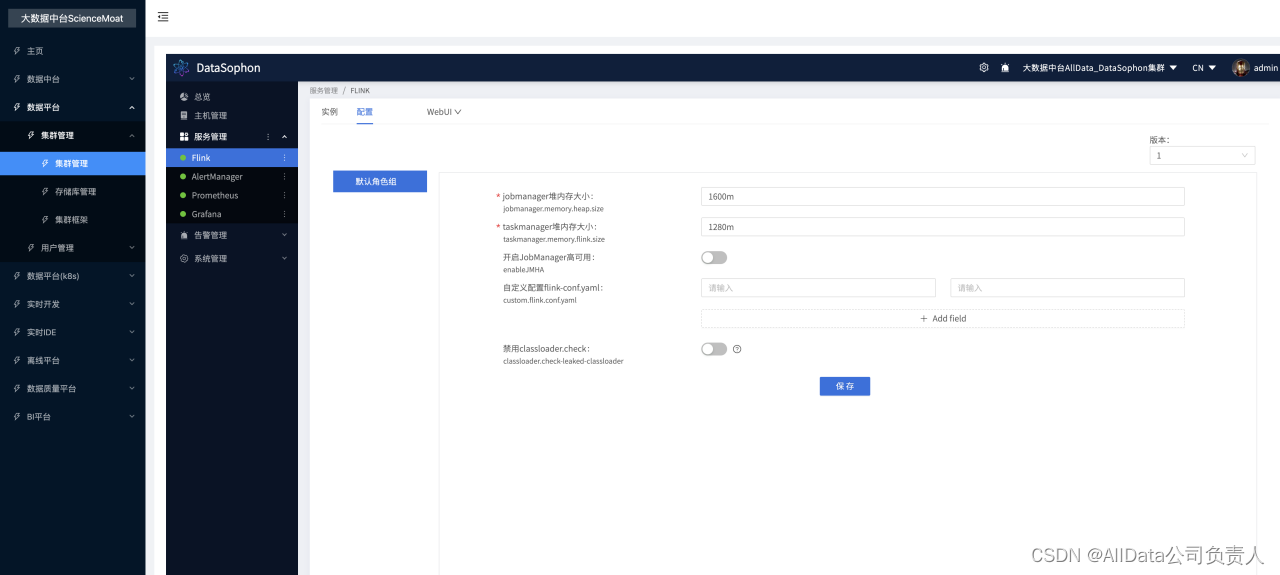Viewport: 1280px width, 575px height.
Task: Click the green status dot of Grafana
Action: (183, 214)
